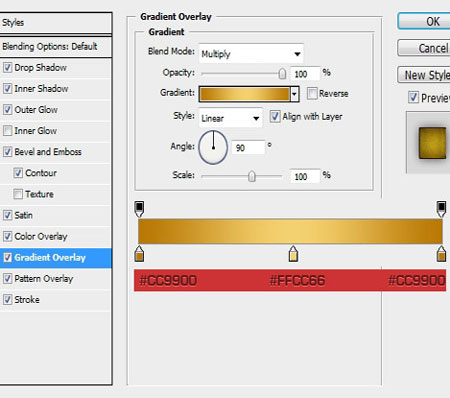Click the gold style preview thumbnail
This screenshot has height=398, width=450.
(x=432, y=143)
